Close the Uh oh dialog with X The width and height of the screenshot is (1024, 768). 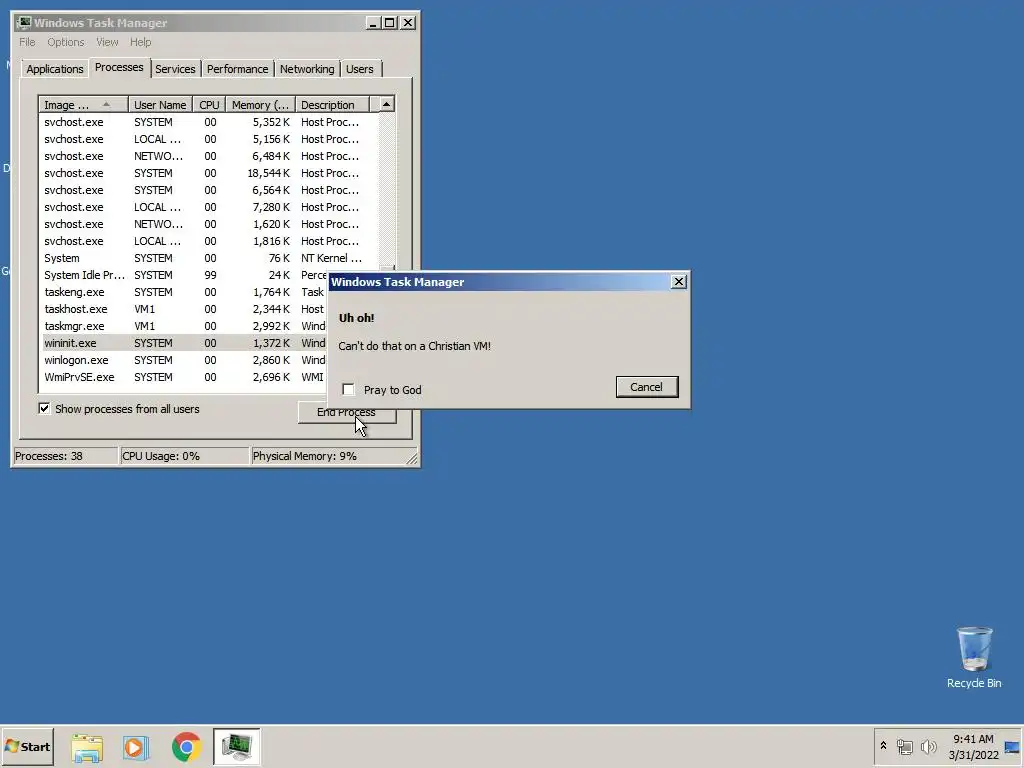coord(679,281)
